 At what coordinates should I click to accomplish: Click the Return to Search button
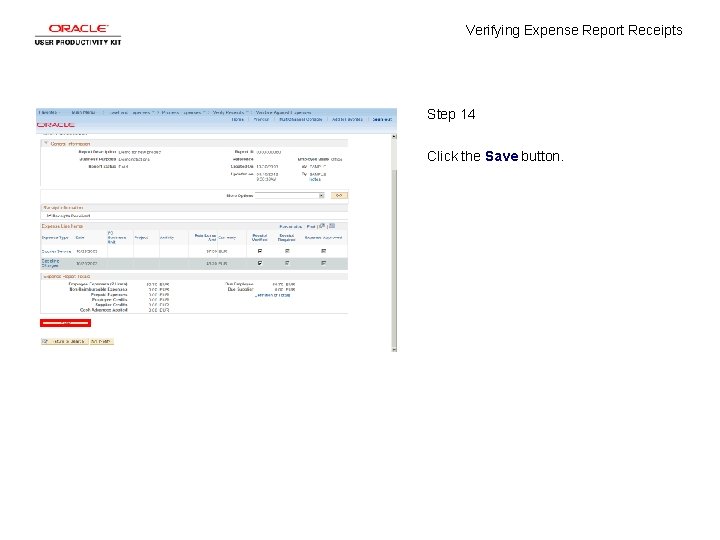[64, 342]
